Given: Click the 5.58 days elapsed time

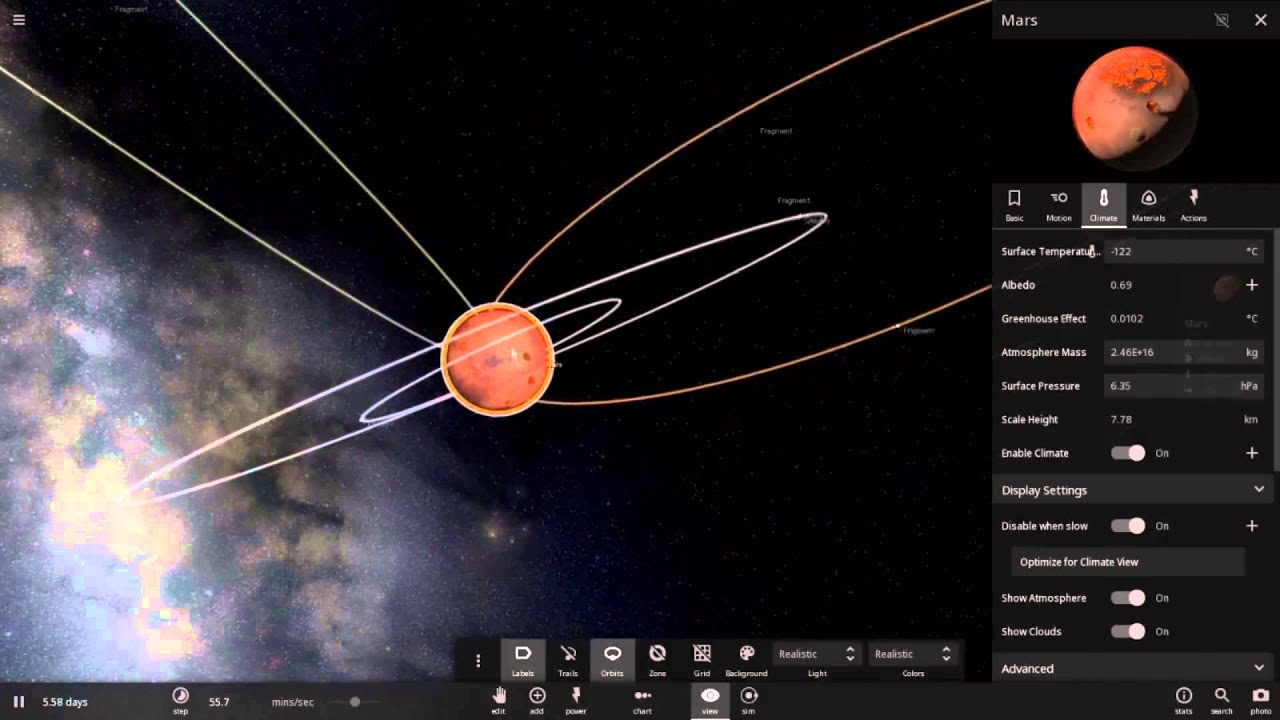Looking at the screenshot, I should tap(65, 702).
